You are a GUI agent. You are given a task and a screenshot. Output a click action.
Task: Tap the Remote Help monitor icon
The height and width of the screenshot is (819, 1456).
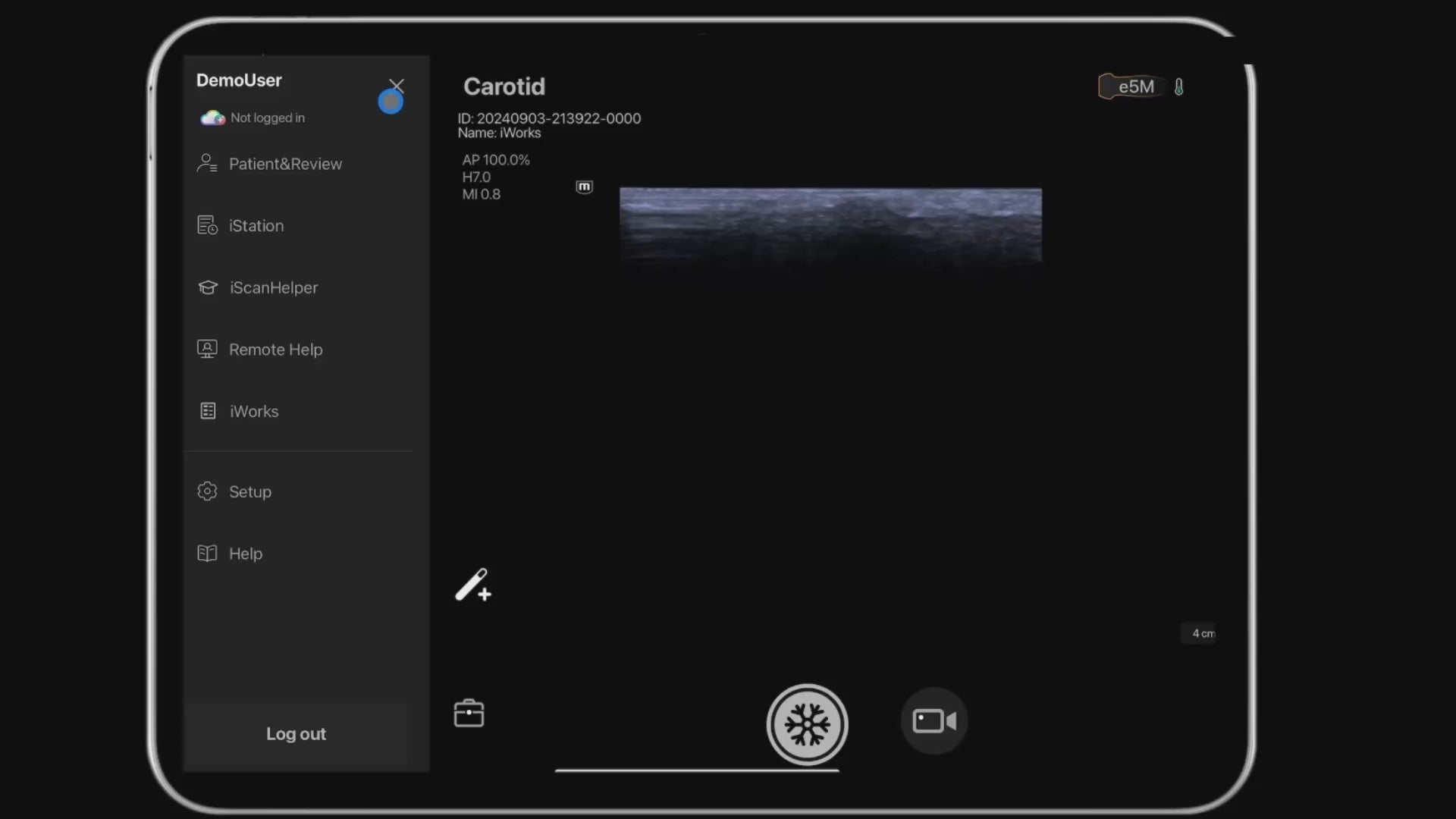[x=207, y=349]
